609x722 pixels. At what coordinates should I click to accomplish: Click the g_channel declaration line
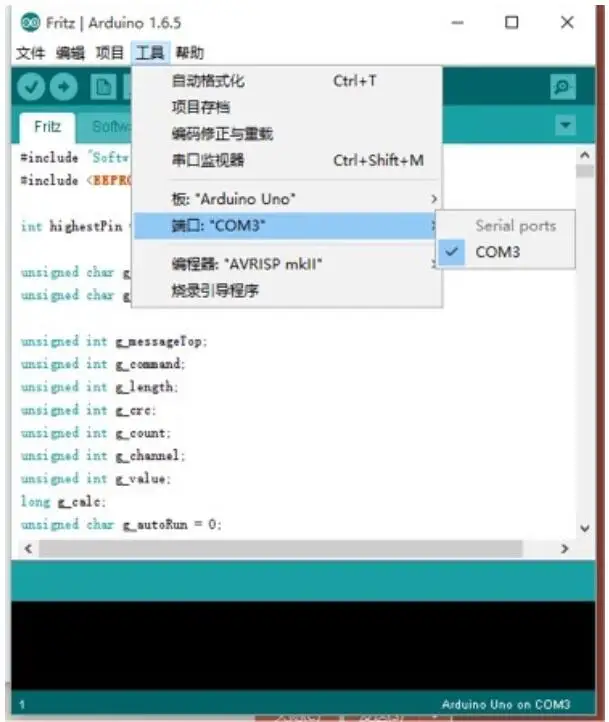coord(103,455)
